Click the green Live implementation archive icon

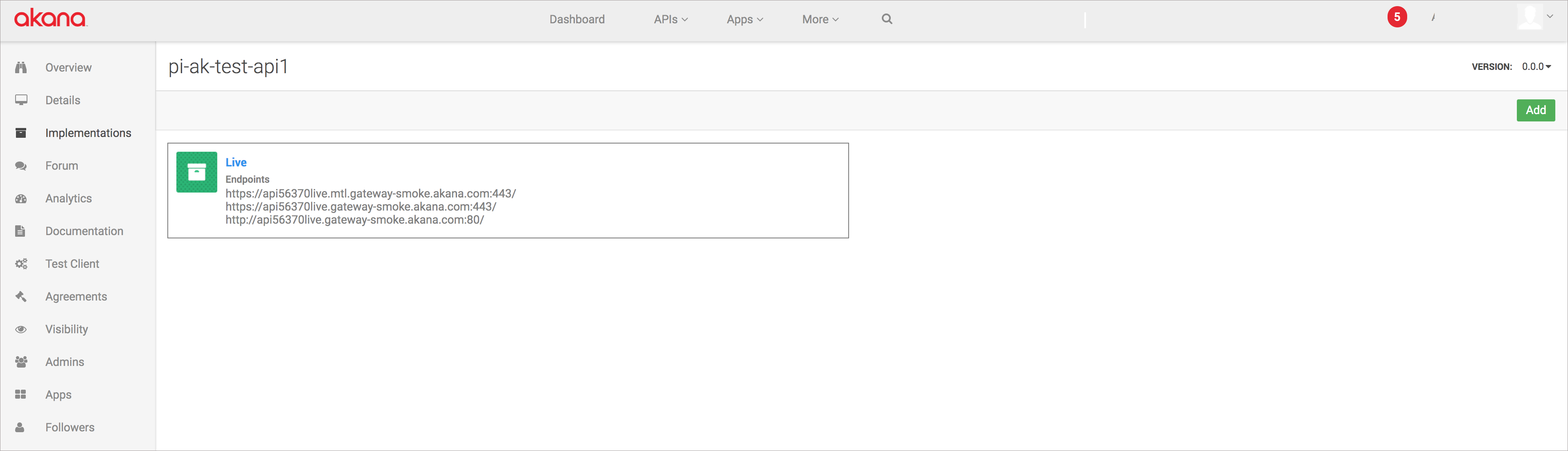(x=196, y=172)
